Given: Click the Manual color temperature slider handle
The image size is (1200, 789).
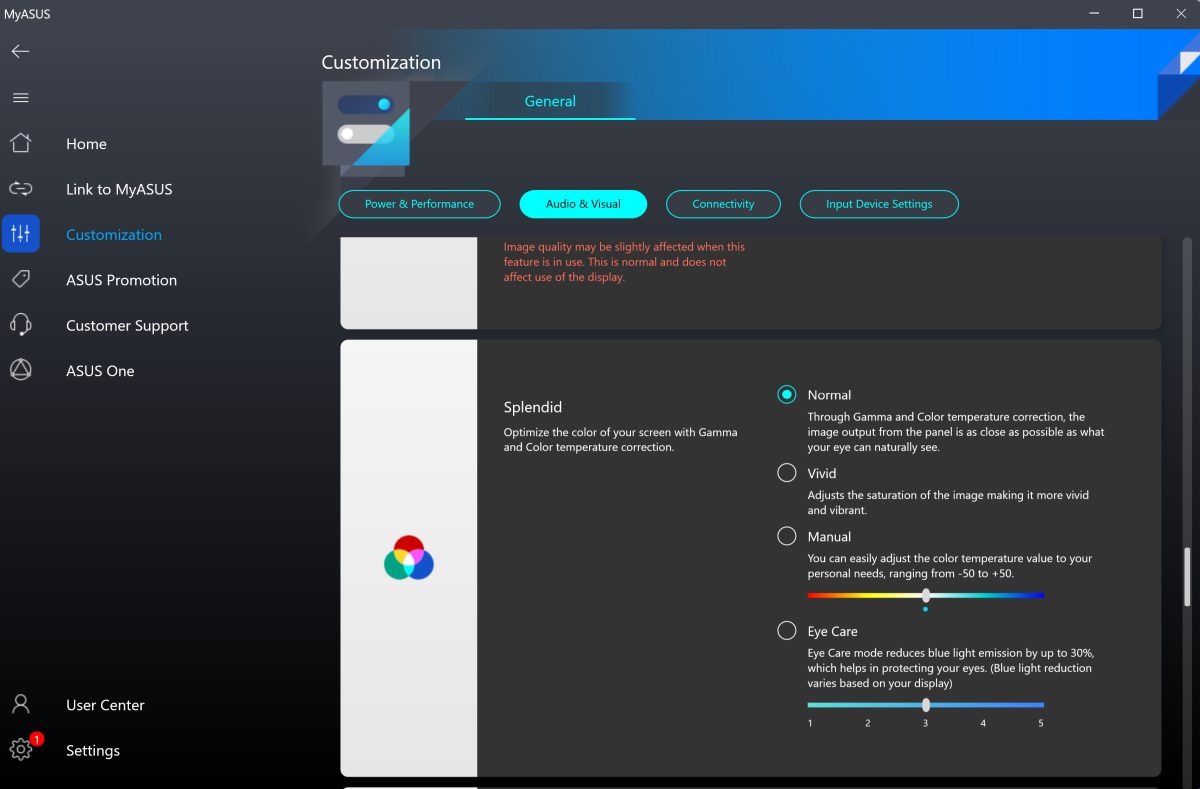Looking at the screenshot, I should coord(926,595).
